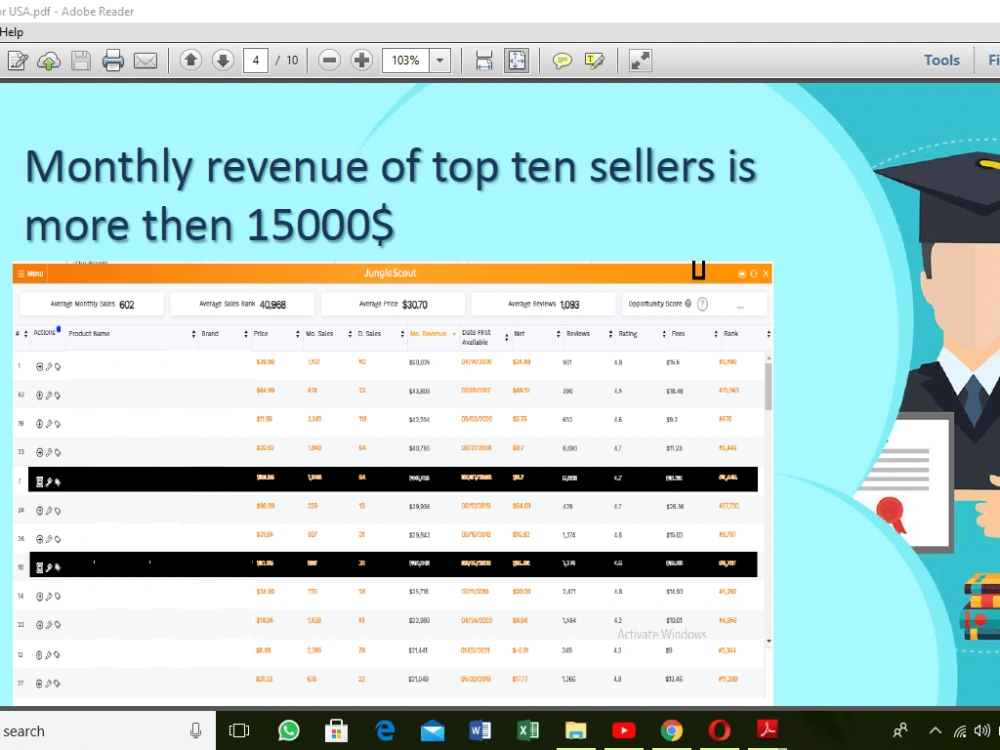Zoom out with the minus button
This screenshot has height=750, width=1000.
coord(329,61)
